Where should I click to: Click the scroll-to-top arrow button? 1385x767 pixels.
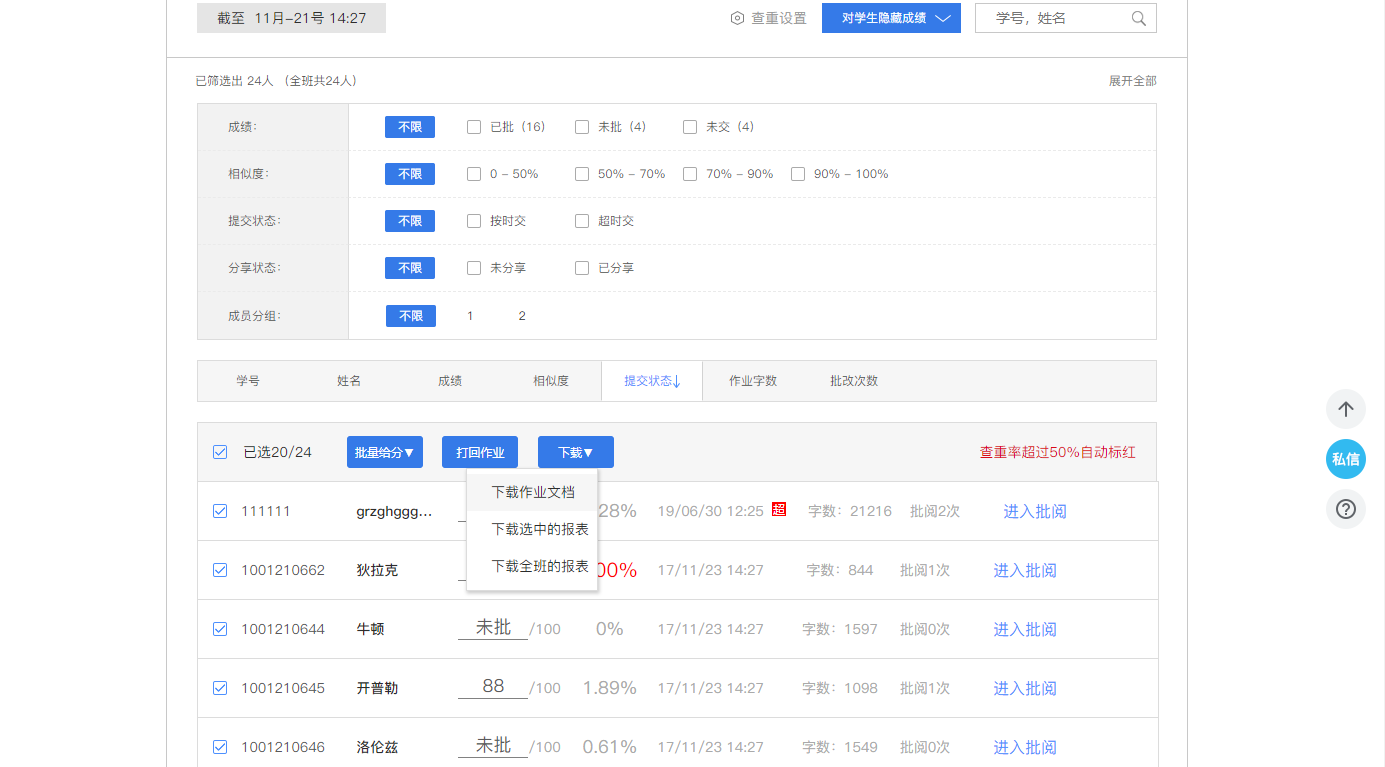1346,409
